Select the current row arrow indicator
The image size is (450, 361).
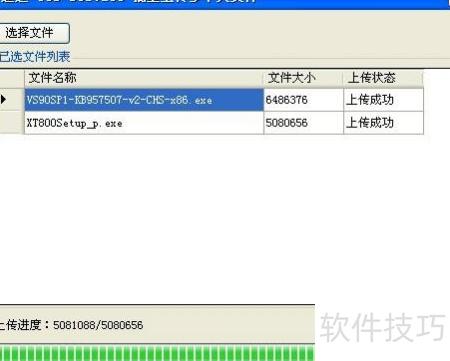coord(3,99)
